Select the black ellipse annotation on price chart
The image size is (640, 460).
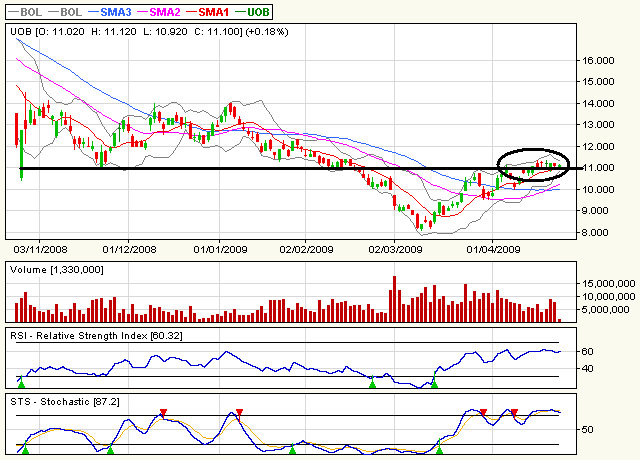(532, 162)
